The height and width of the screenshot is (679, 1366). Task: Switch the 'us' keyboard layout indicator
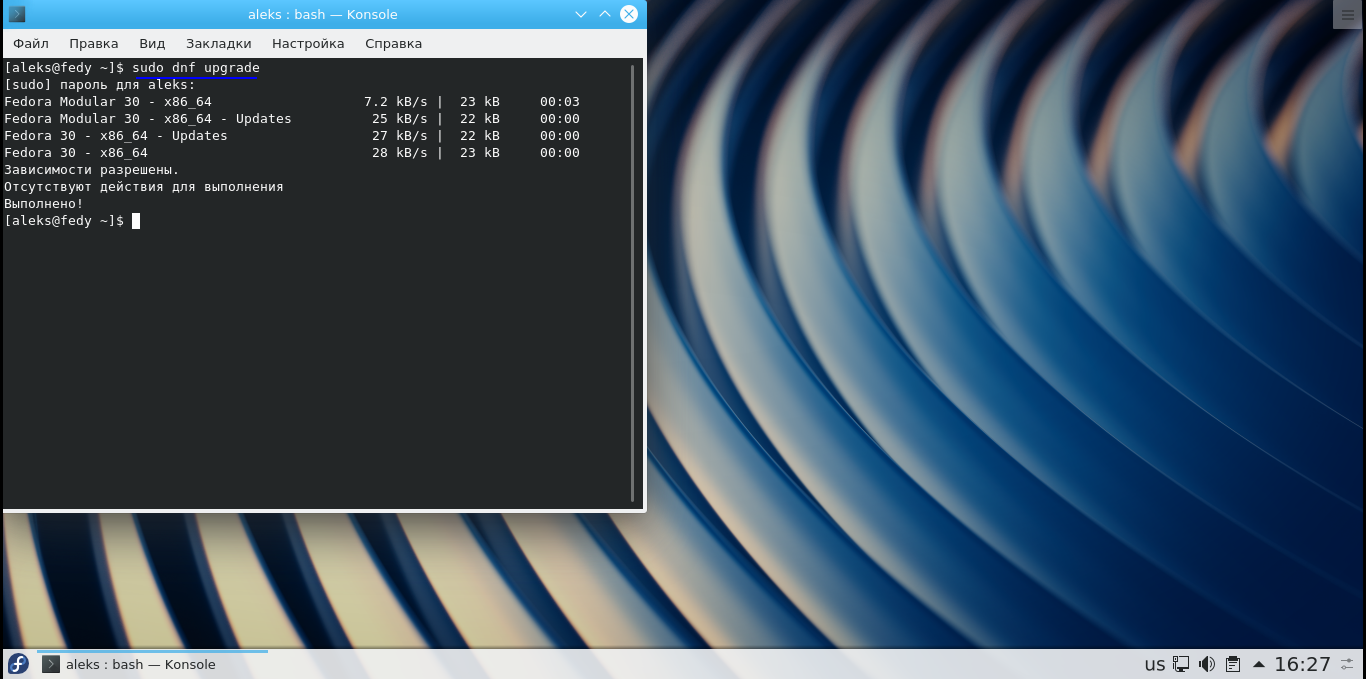(x=1154, y=664)
